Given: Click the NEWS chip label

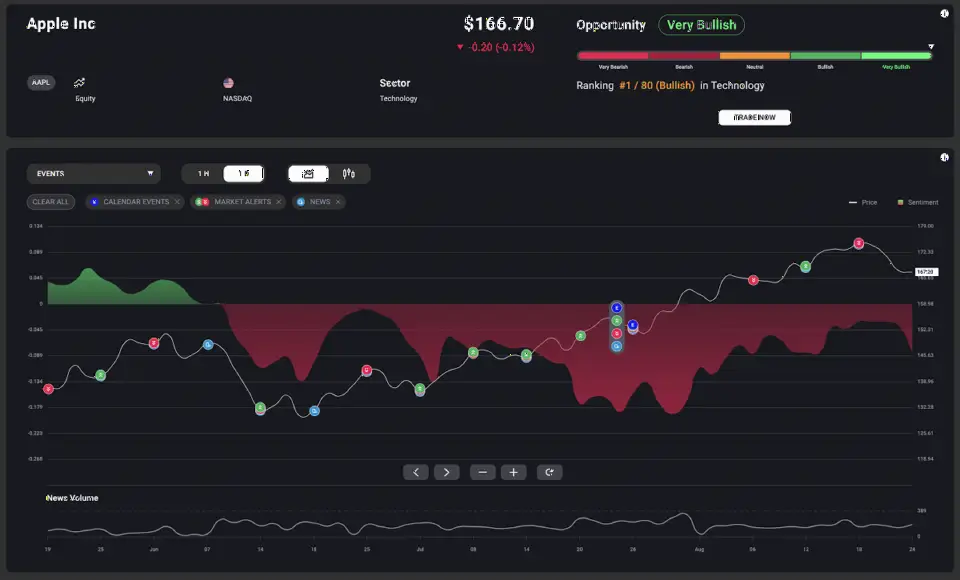Looking at the screenshot, I should point(320,201).
